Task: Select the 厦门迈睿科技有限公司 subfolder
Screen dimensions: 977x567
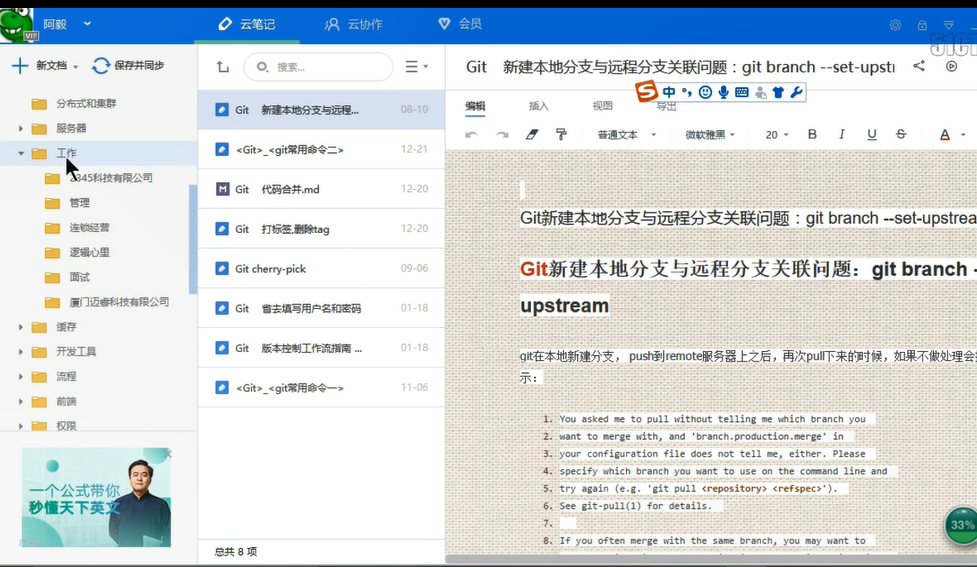Action: (x=119, y=302)
